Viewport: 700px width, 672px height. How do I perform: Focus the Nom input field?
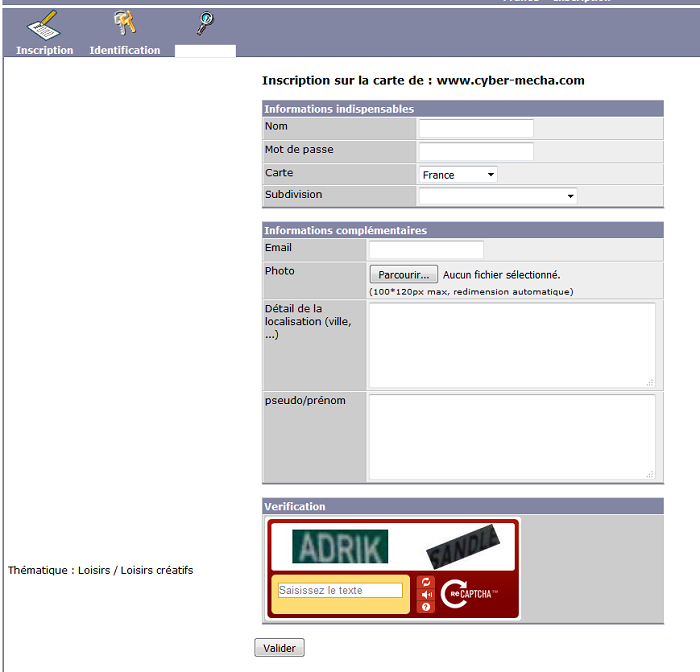[x=476, y=129]
